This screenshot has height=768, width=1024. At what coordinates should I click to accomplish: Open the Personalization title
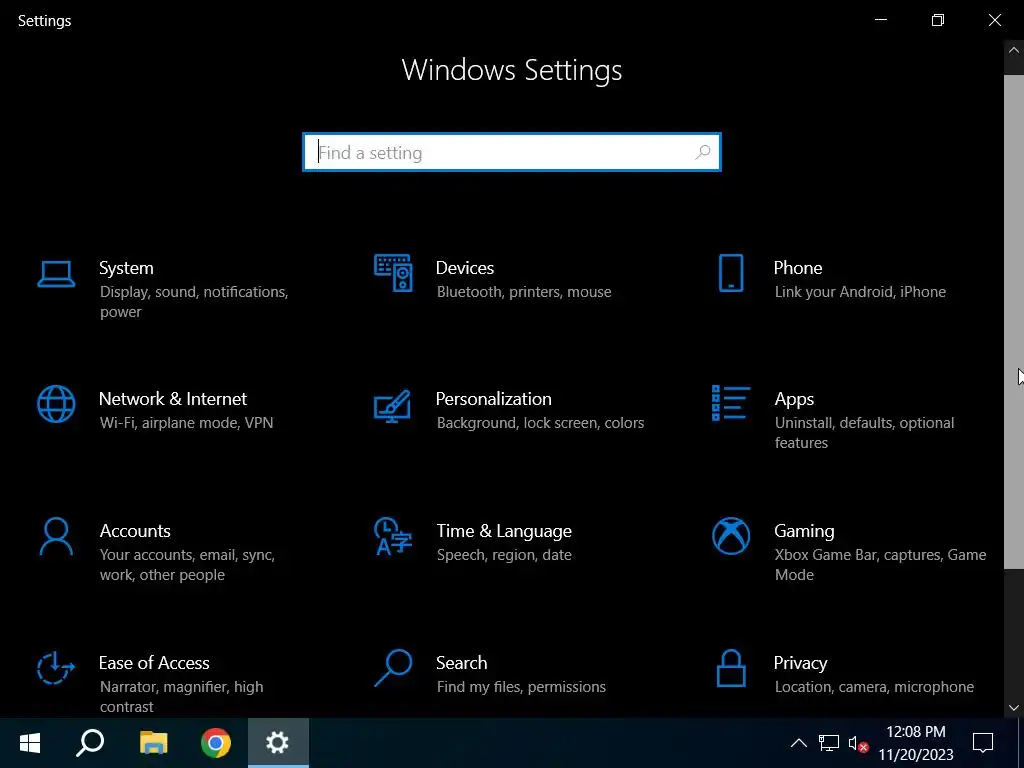(x=493, y=399)
